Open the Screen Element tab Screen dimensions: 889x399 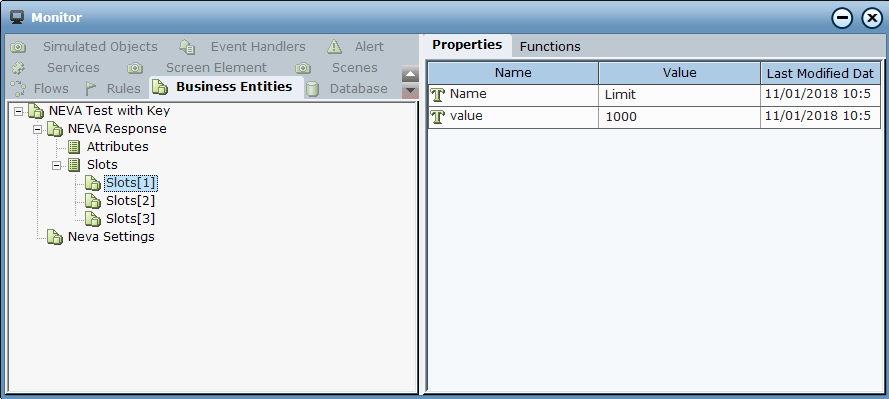coord(216,68)
